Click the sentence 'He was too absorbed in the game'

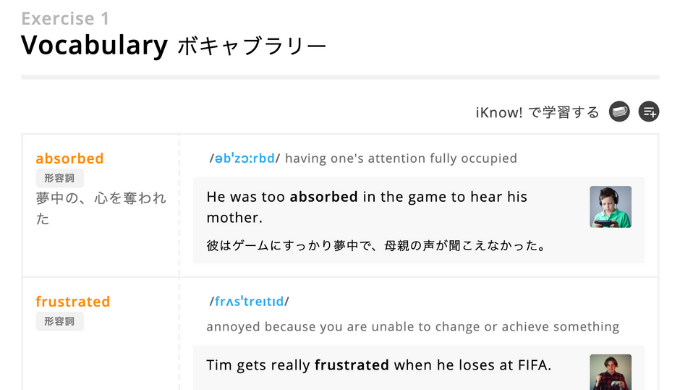(x=367, y=207)
